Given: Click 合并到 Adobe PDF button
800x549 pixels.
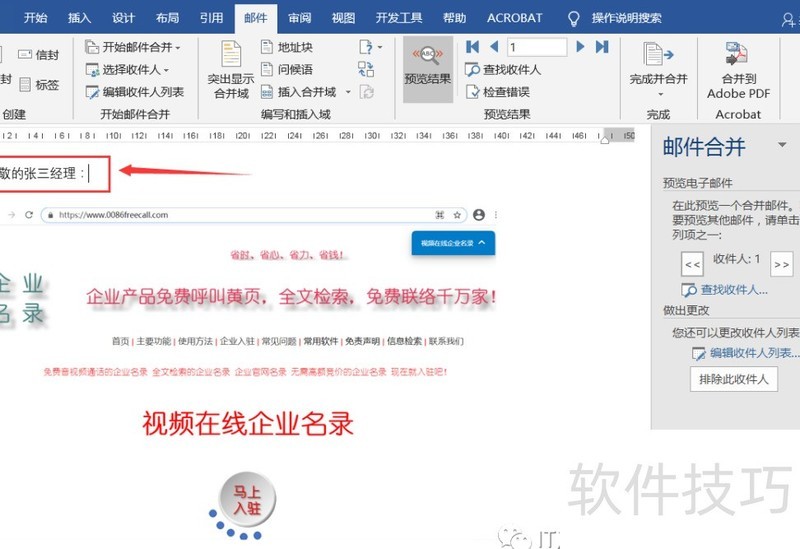Looking at the screenshot, I should click(x=738, y=70).
